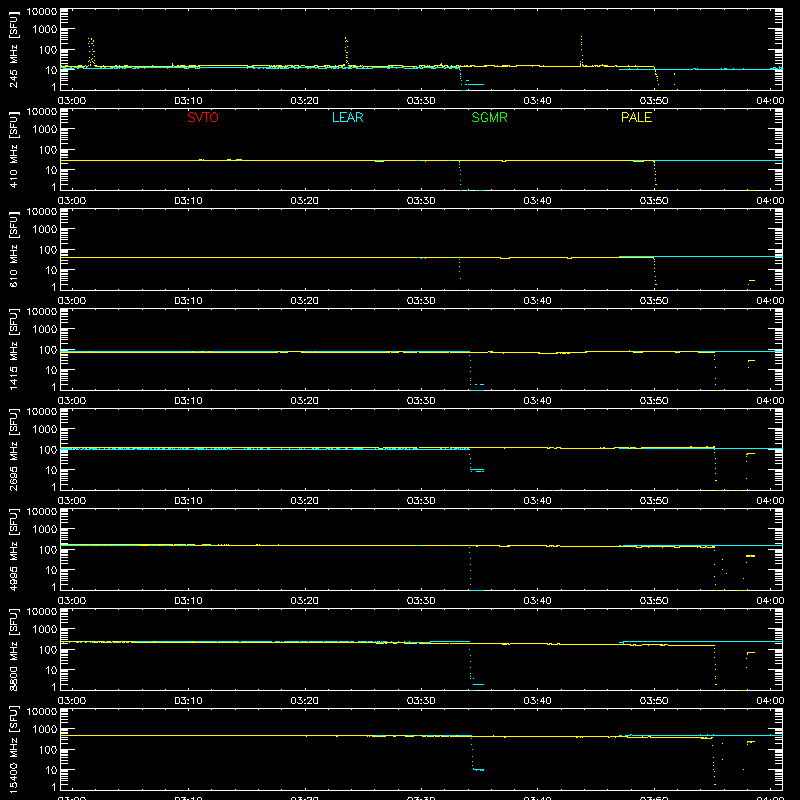Click the 100 tick on 15400 MHz axis
Viewport: 800px width, 800px height.
pos(48,749)
